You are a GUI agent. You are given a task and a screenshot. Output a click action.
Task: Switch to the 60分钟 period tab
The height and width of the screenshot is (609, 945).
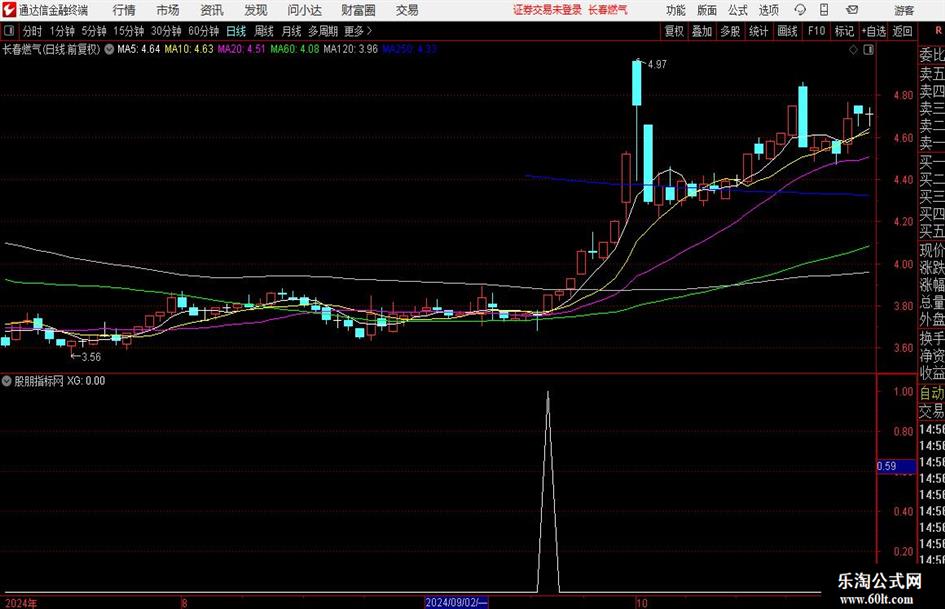click(x=204, y=31)
